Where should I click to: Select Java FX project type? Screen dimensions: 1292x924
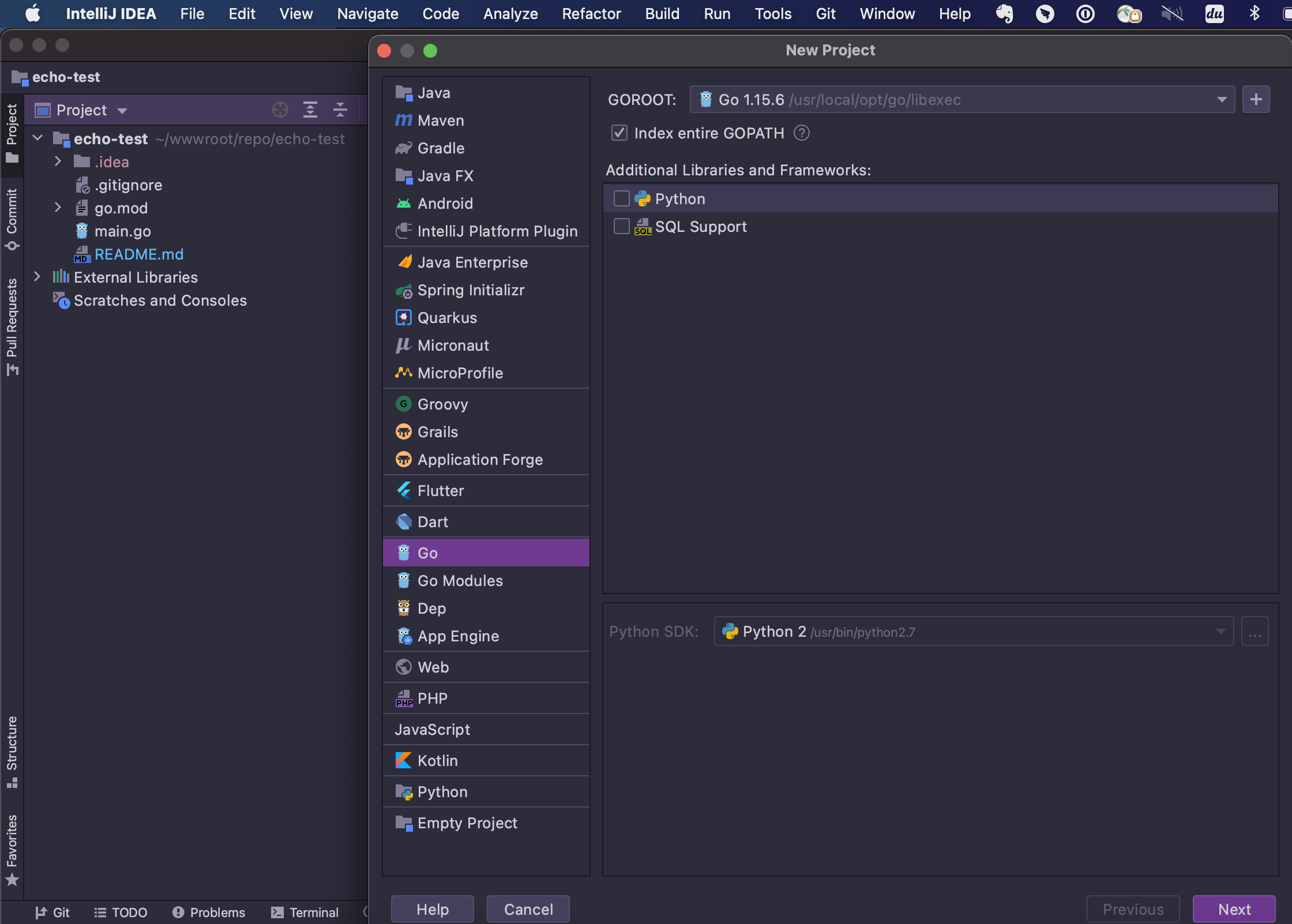(x=486, y=176)
